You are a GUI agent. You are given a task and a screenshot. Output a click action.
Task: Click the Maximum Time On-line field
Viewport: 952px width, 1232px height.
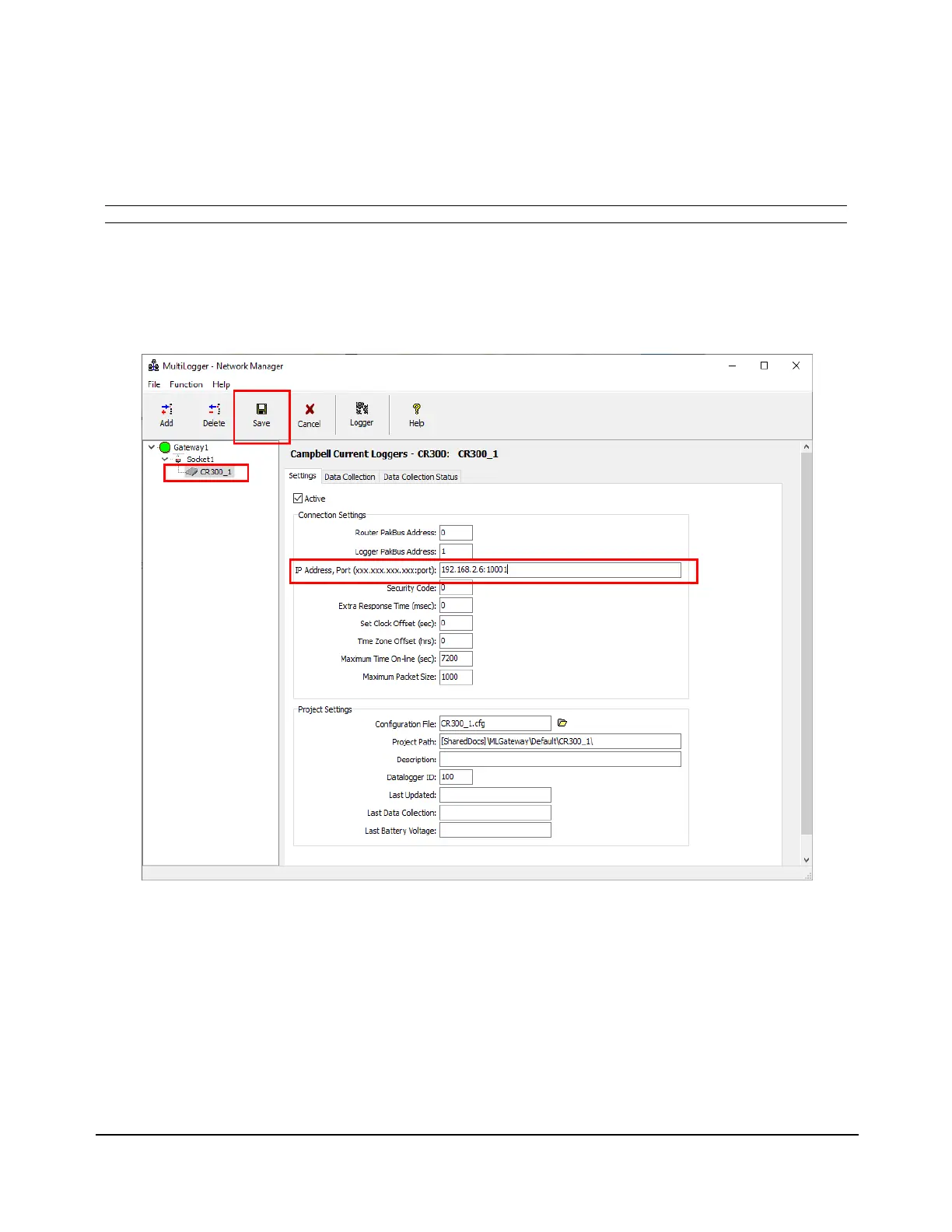[x=456, y=659]
